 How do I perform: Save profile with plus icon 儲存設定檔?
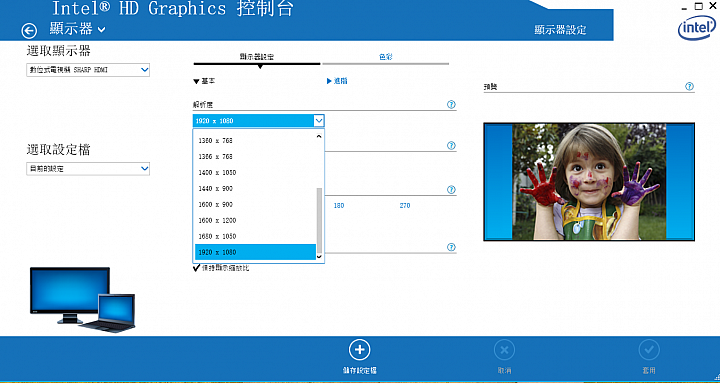pyautogui.click(x=360, y=350)
